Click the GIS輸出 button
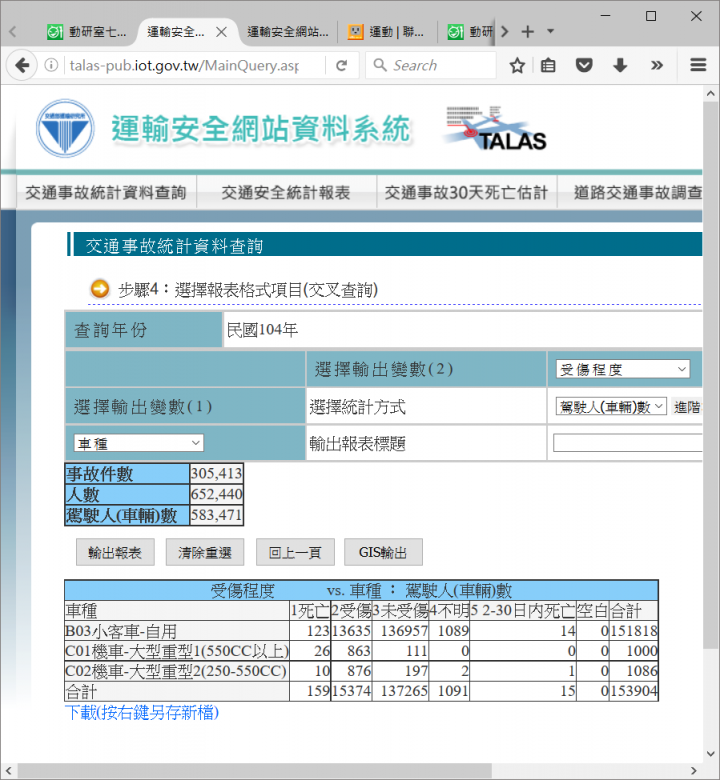This screenshot has height=780, width=720. (383, 552)
